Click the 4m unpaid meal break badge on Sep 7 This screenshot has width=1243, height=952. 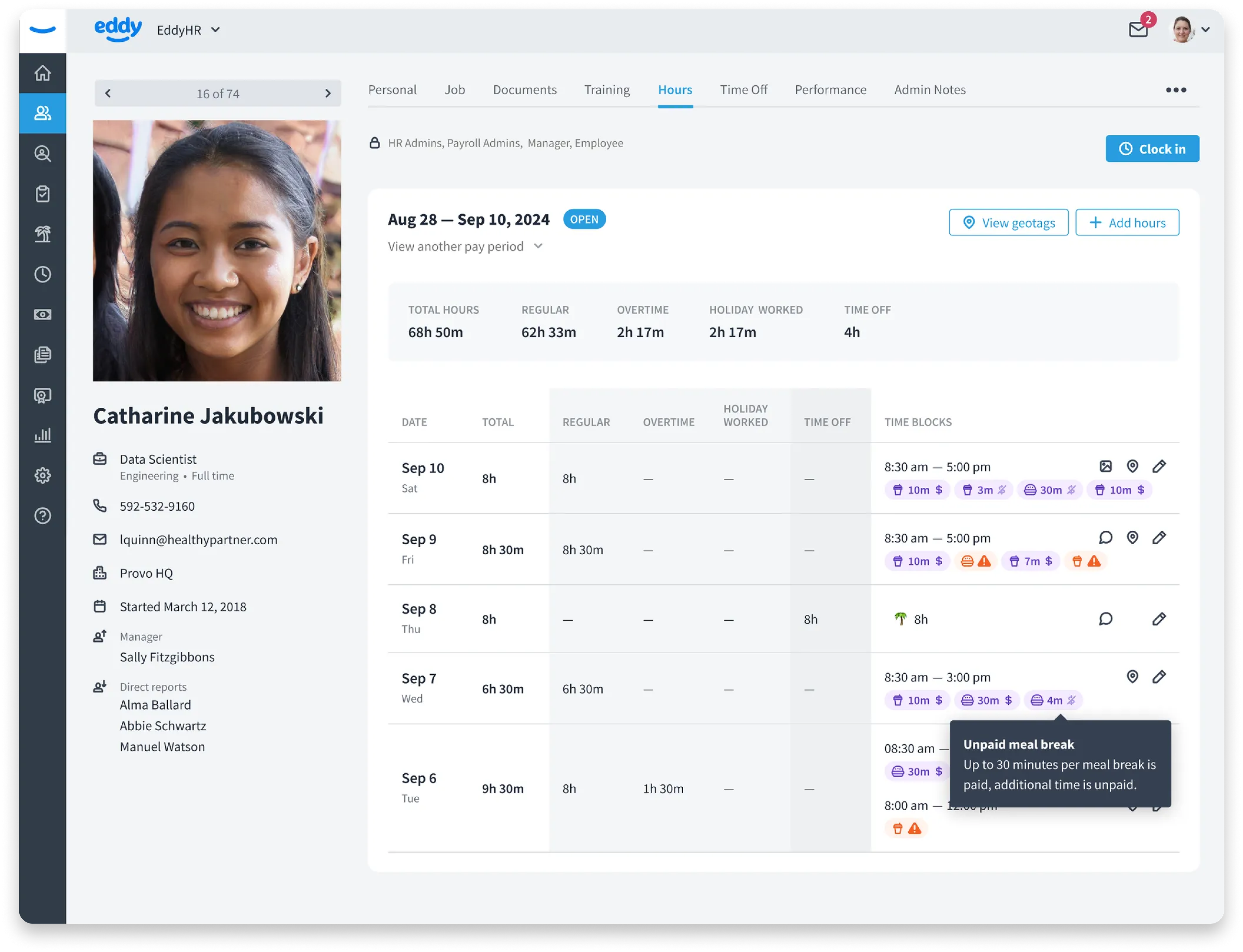[x=1053, y=700]
